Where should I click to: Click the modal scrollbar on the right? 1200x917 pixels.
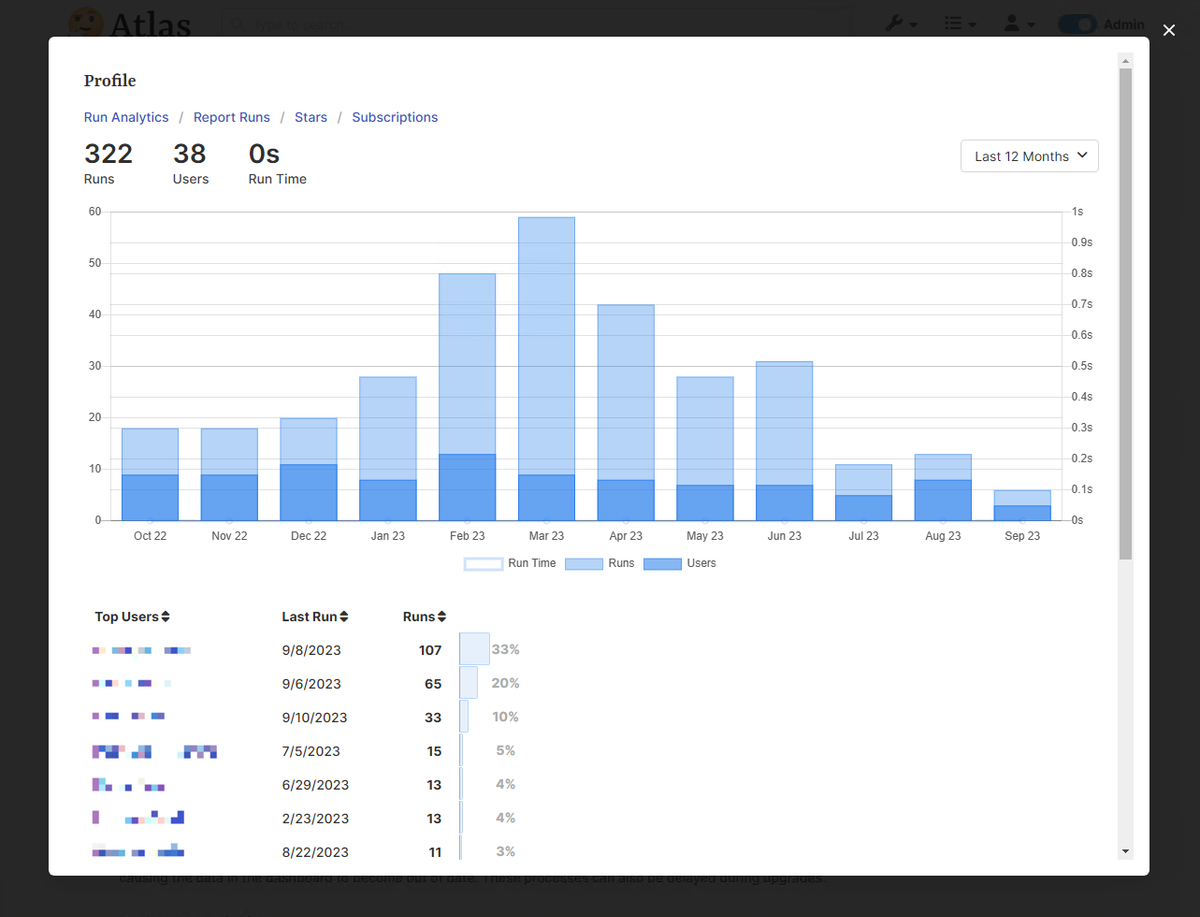tap(1124, 300)
